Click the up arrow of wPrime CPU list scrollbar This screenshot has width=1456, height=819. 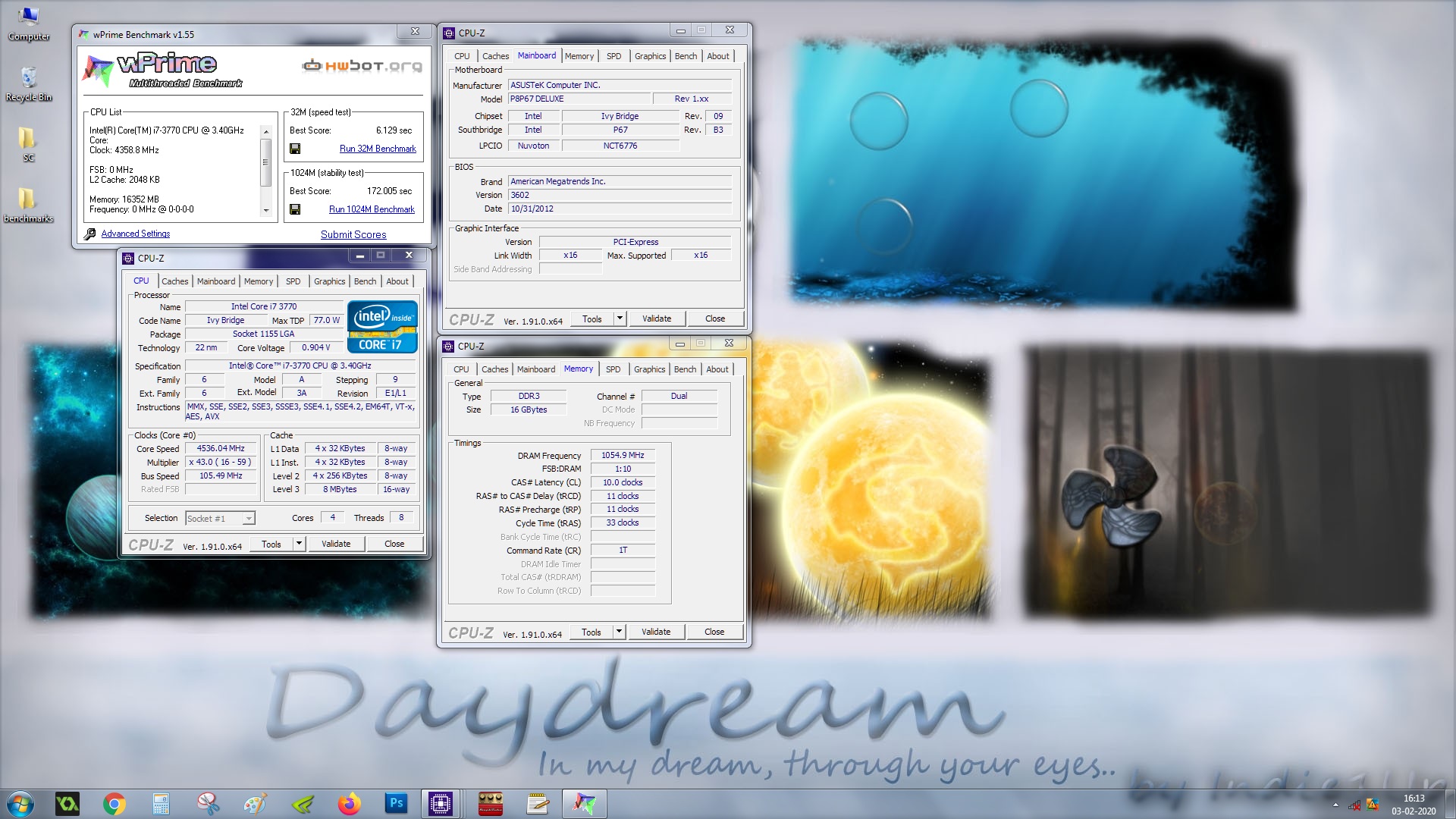coord(265,131)
